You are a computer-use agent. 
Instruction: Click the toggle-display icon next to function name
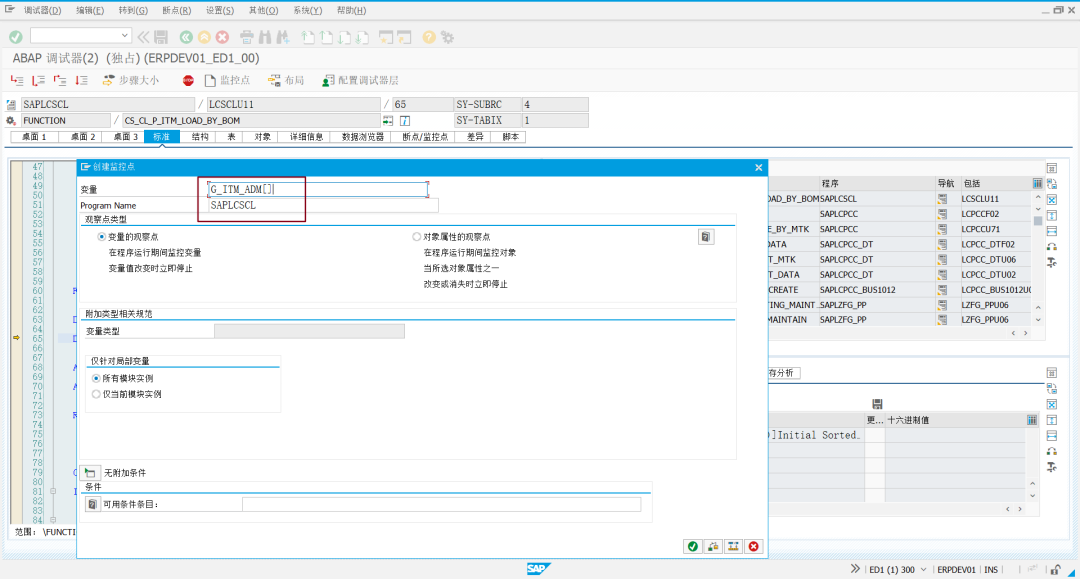(x=388, y=120)
